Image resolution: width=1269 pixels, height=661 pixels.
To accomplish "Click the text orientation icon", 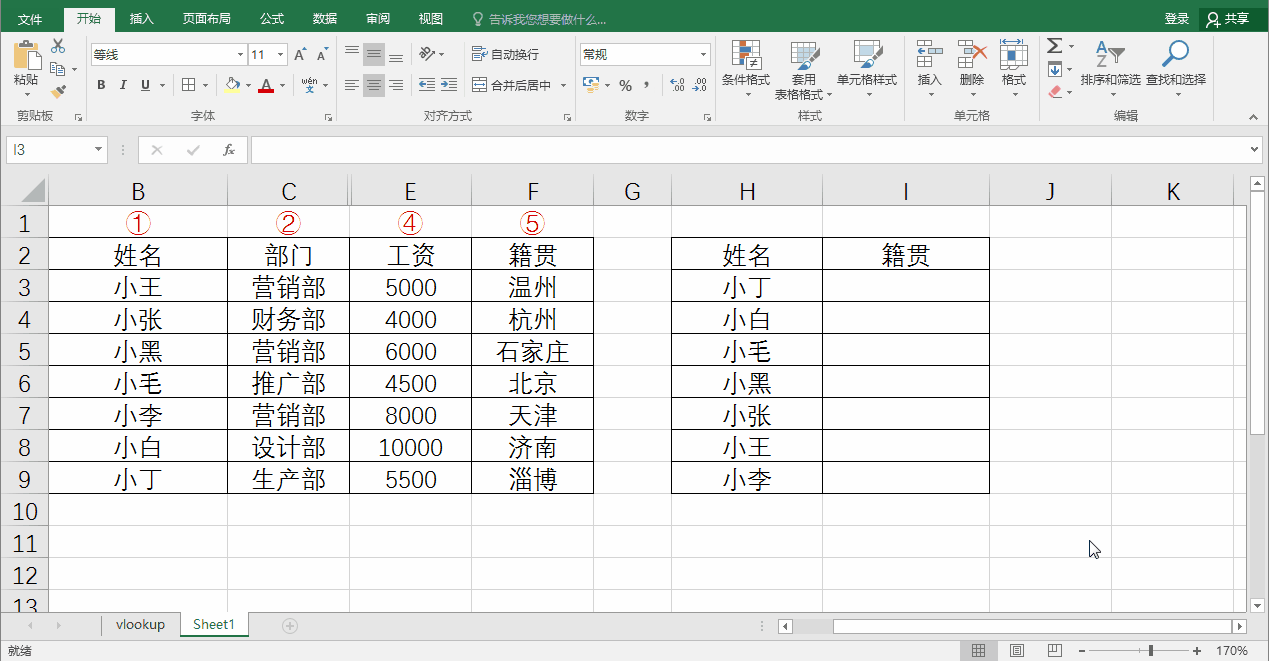I will (x=427, y=54).
